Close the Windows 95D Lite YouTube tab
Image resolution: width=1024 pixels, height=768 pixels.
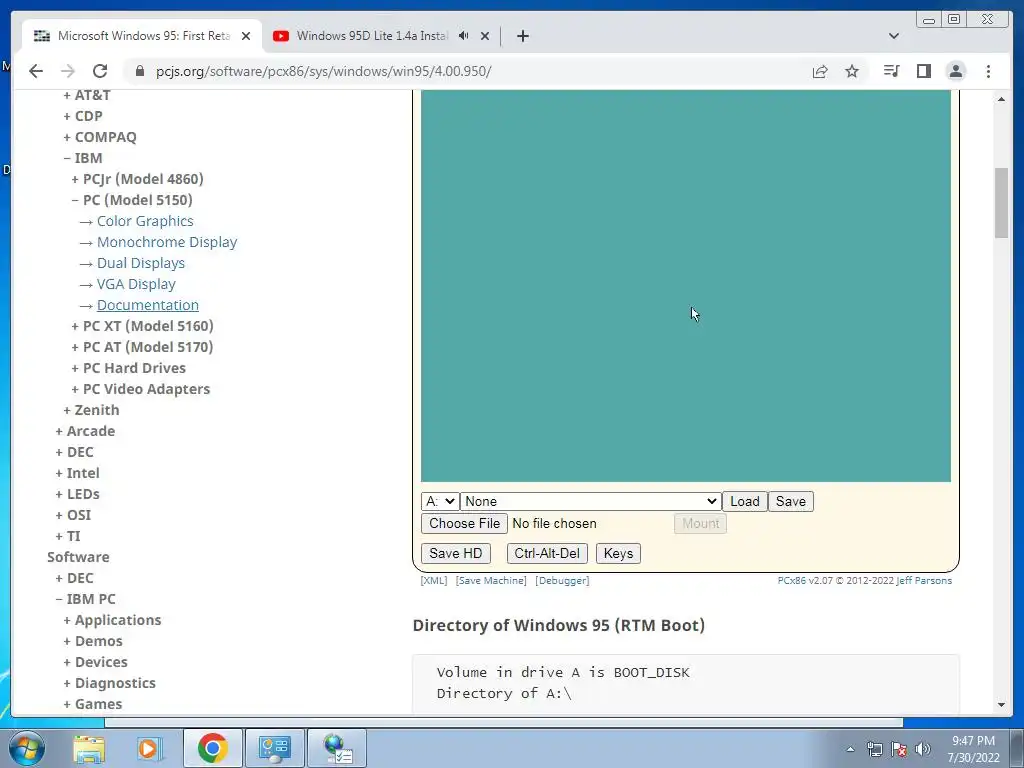pos(485,36)
